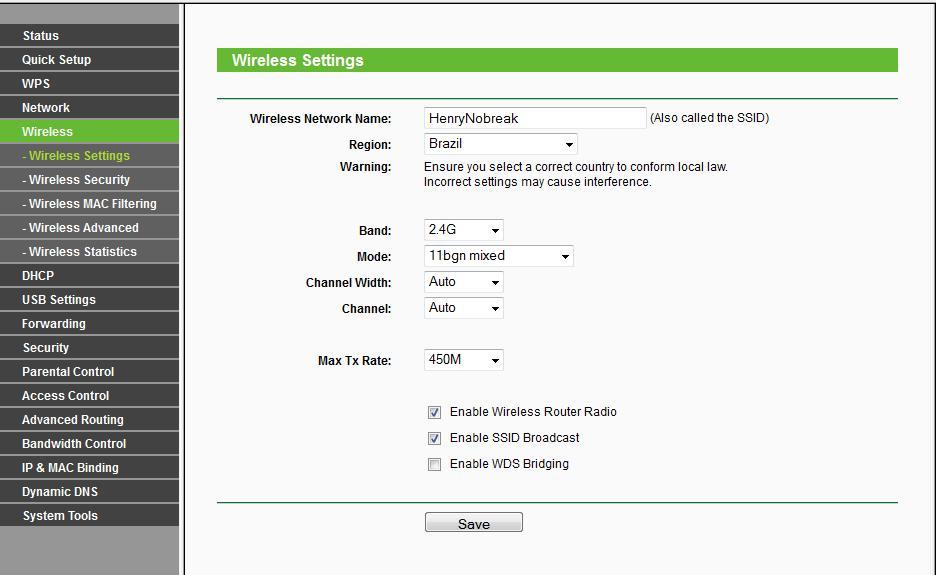Click the 'Incorrect settings may cause interference.' text

pos(537,182)
